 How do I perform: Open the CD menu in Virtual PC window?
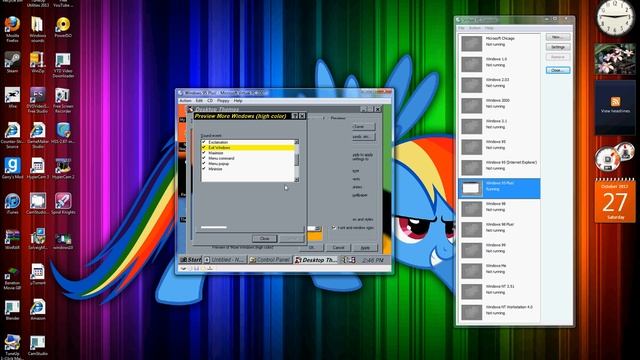pos(210,100)
